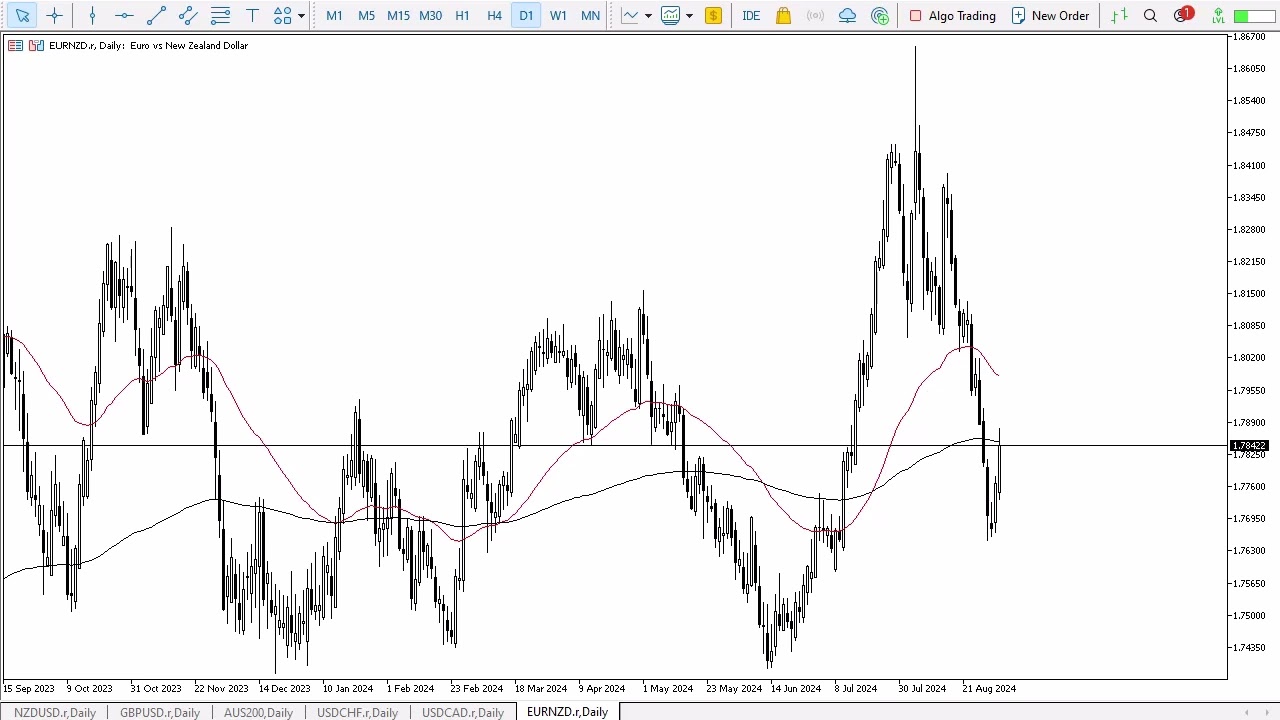Viewport: 1280px width, 720px height.
Task: Click the 21 Aug 2024 date label
Action: click(x=989, y=688)
